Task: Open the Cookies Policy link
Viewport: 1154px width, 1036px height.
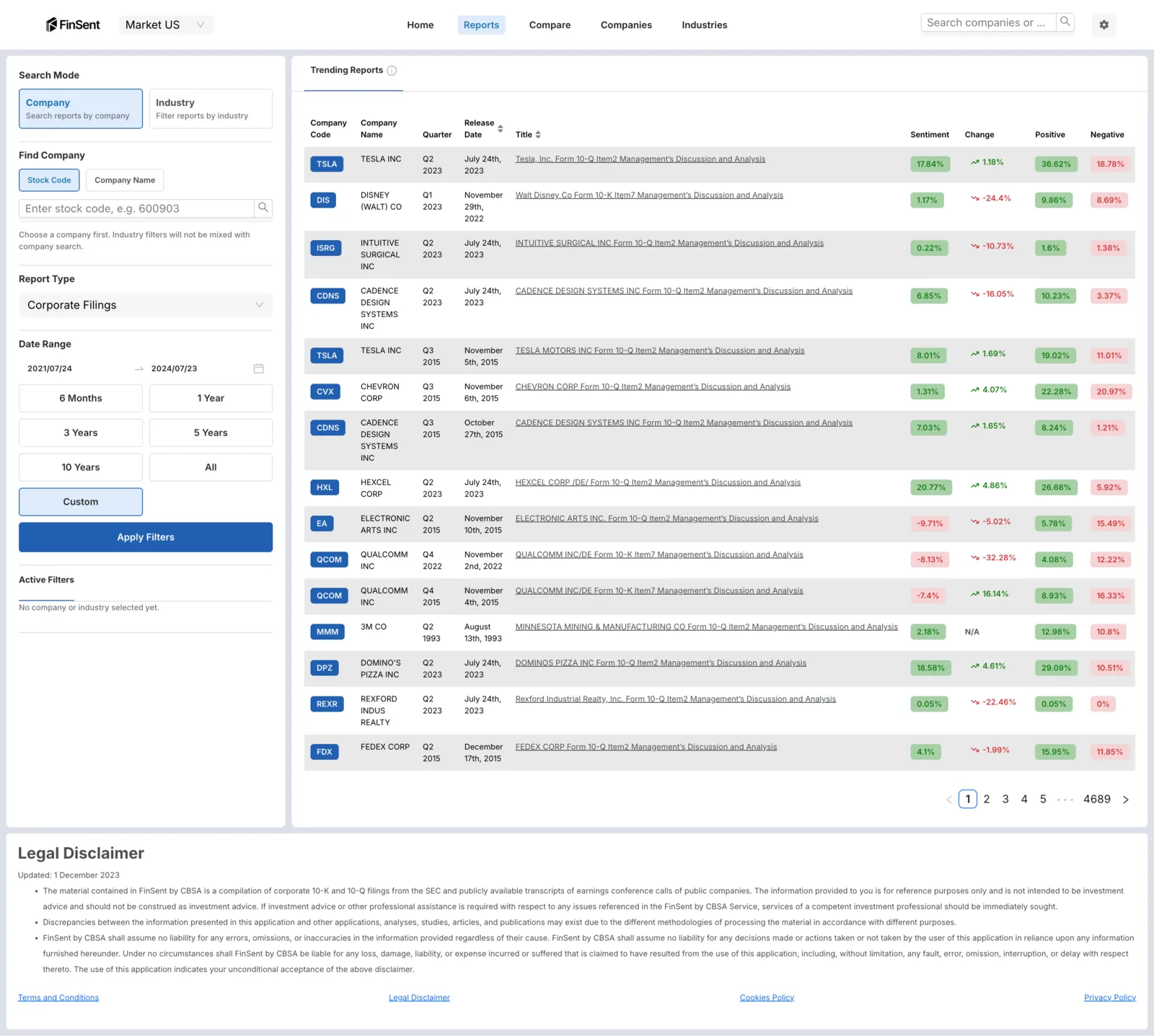Action: [x=767, y=998]
